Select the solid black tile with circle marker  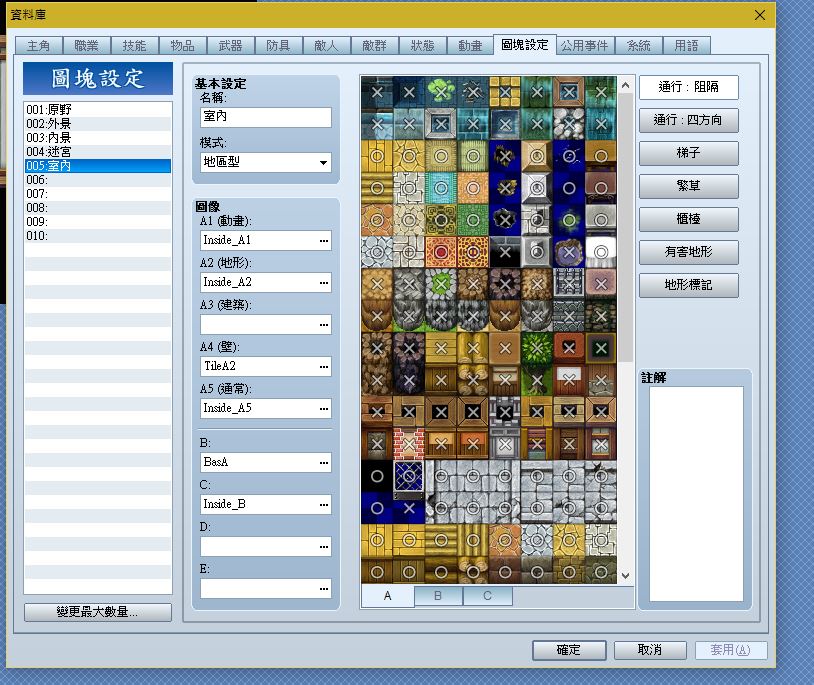point(377,476)
